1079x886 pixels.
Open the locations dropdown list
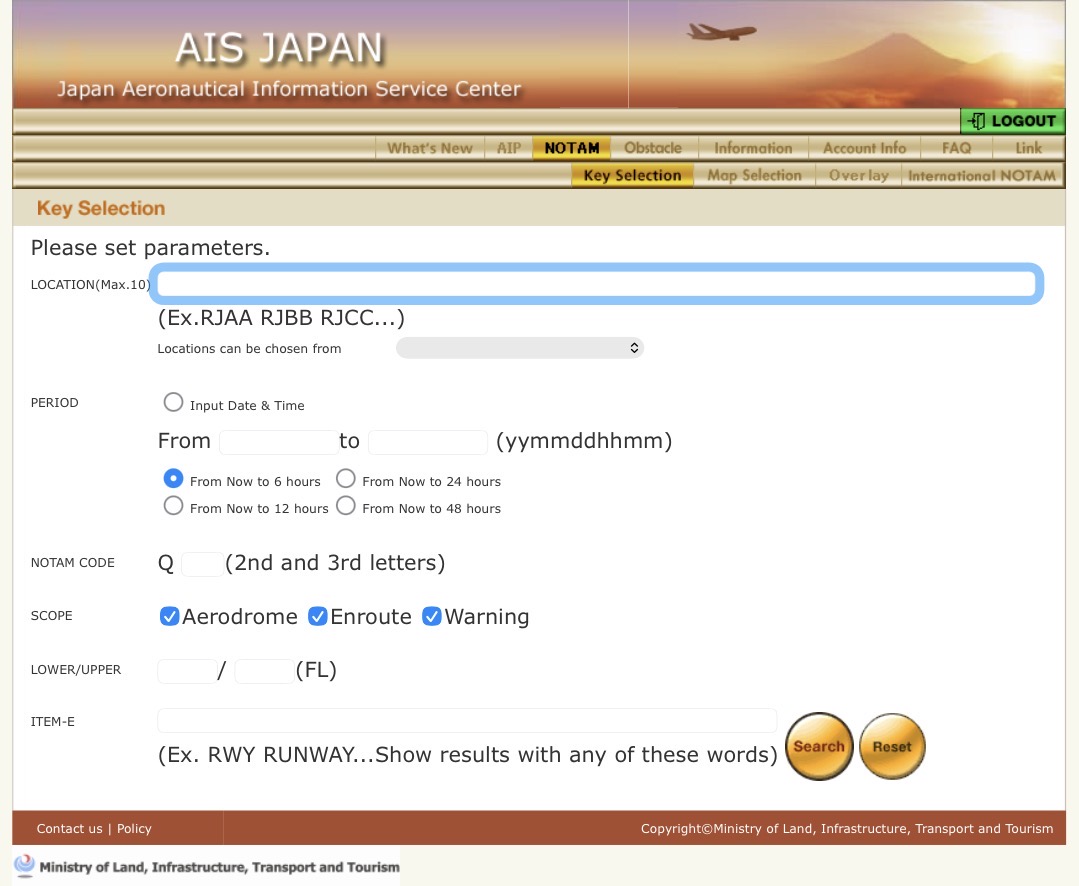(x=519, y=347)
